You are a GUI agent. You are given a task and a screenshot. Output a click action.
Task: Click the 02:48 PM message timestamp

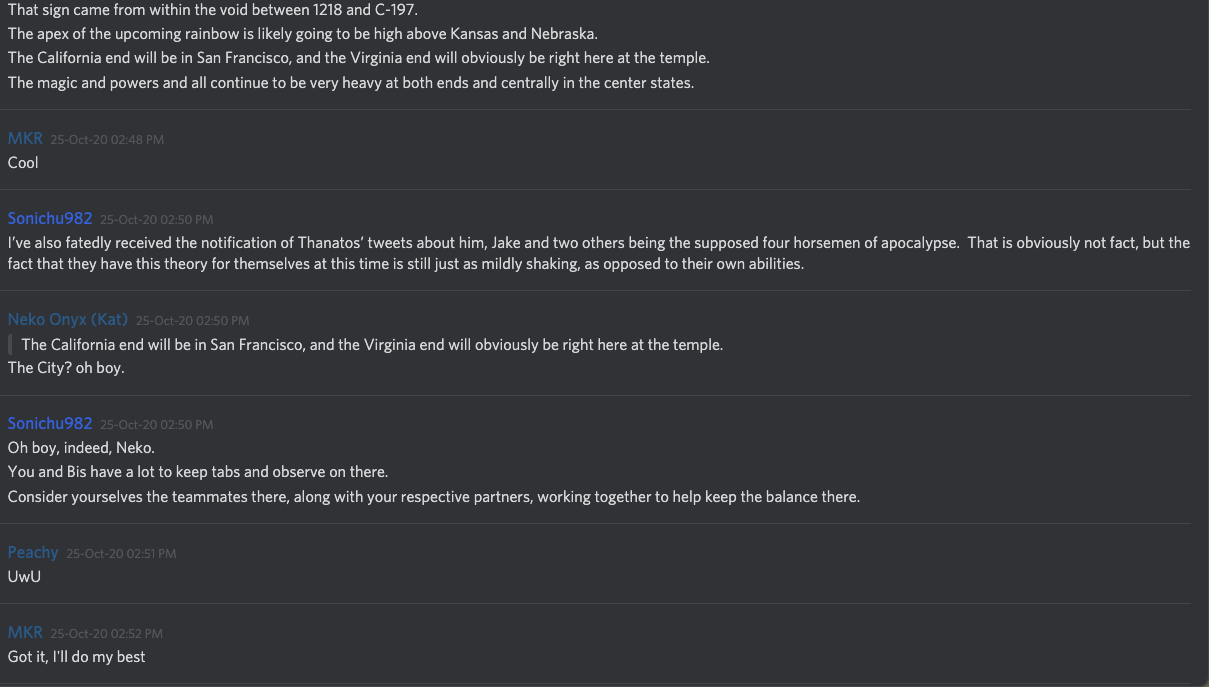pos(107,140)
